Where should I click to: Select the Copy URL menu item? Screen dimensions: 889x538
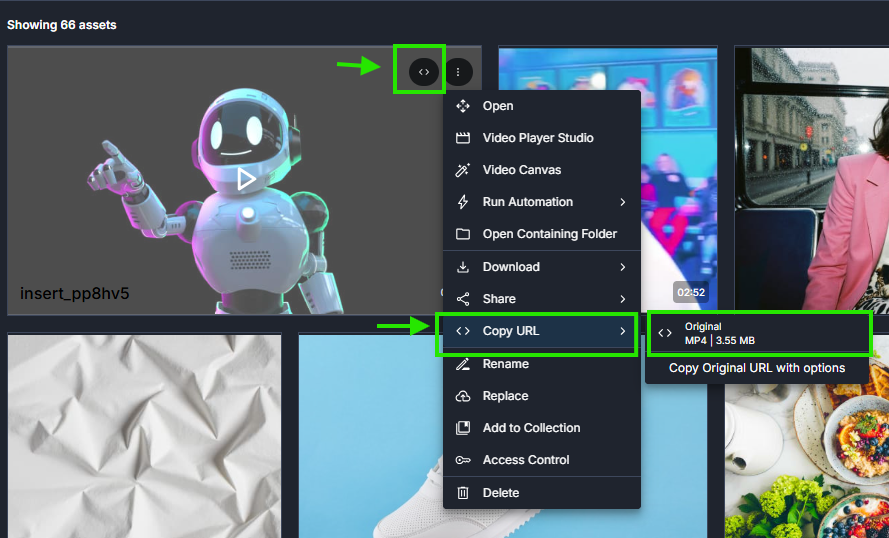(541, 331)
